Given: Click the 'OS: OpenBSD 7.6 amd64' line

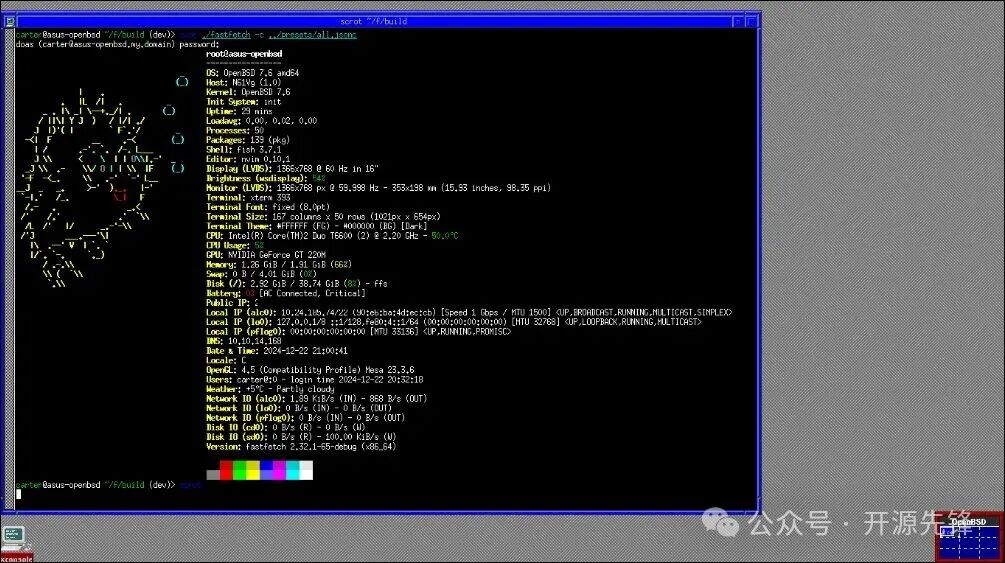Looking at the screenshot, I should coord(253,73).
